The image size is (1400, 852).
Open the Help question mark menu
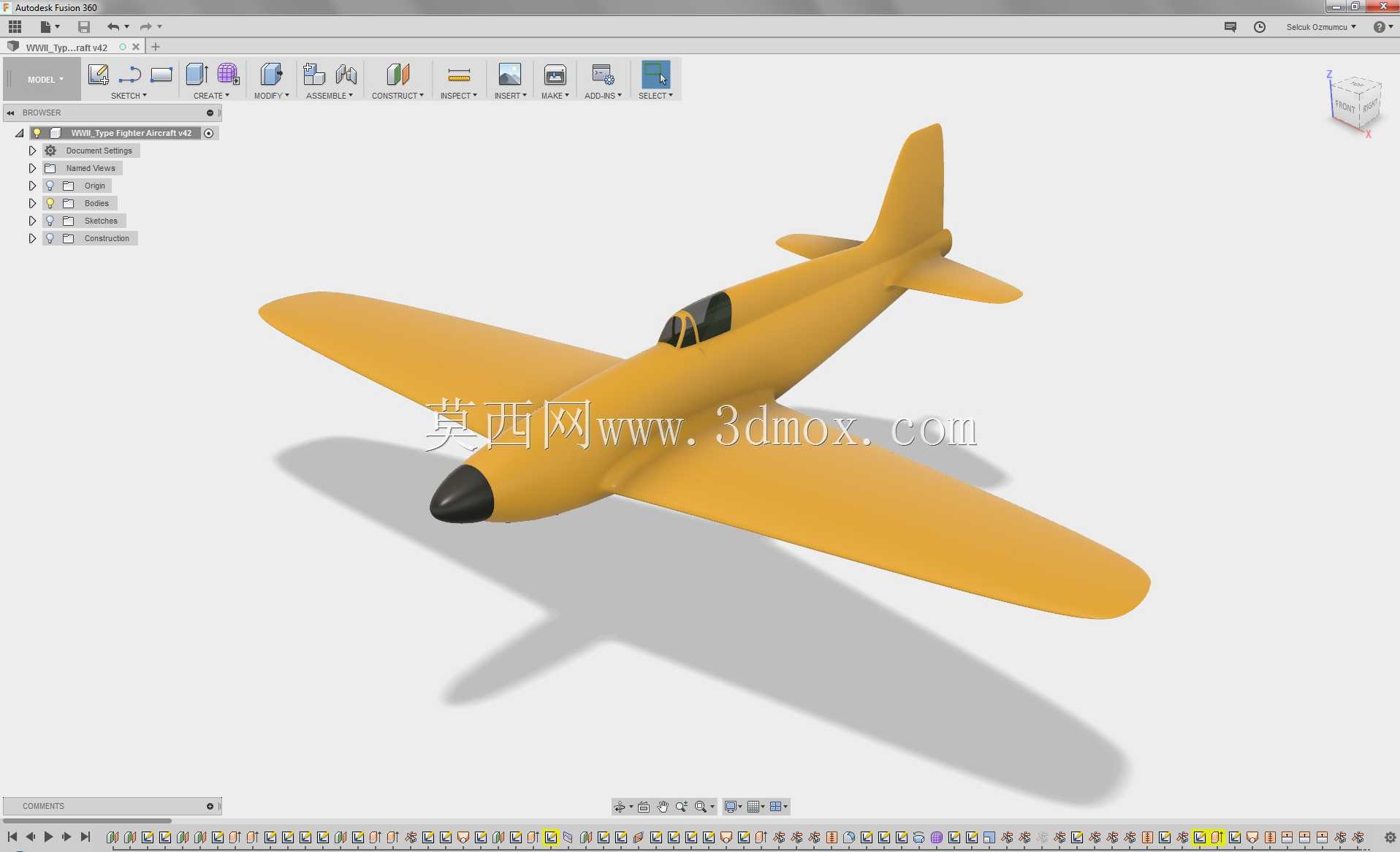click(1382, 27)
